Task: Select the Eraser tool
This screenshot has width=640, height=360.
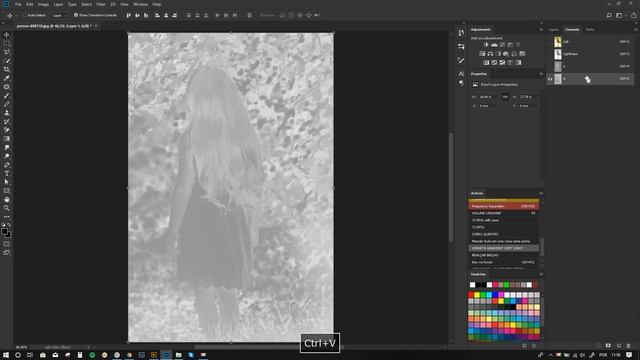Action: pyautogui.click(x=7, y=130)
